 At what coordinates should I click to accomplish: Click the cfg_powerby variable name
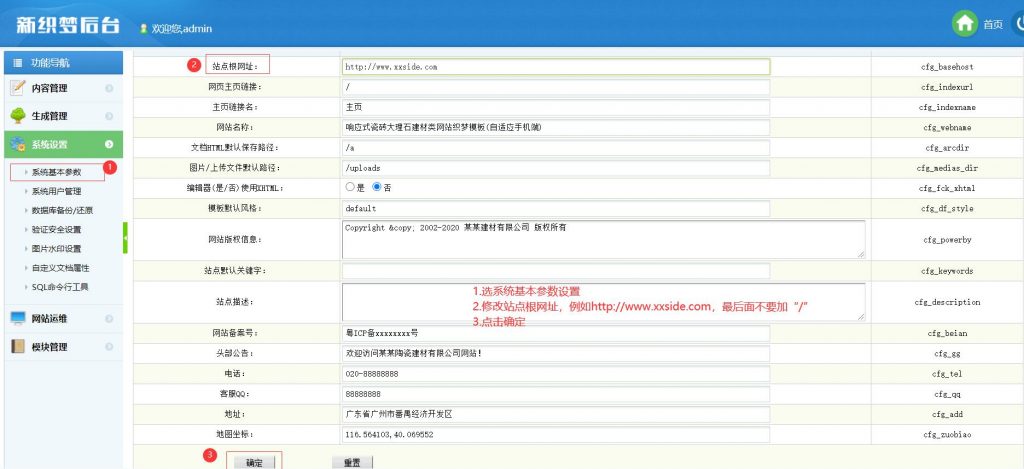pyautogui.click(x=947, y=240)
